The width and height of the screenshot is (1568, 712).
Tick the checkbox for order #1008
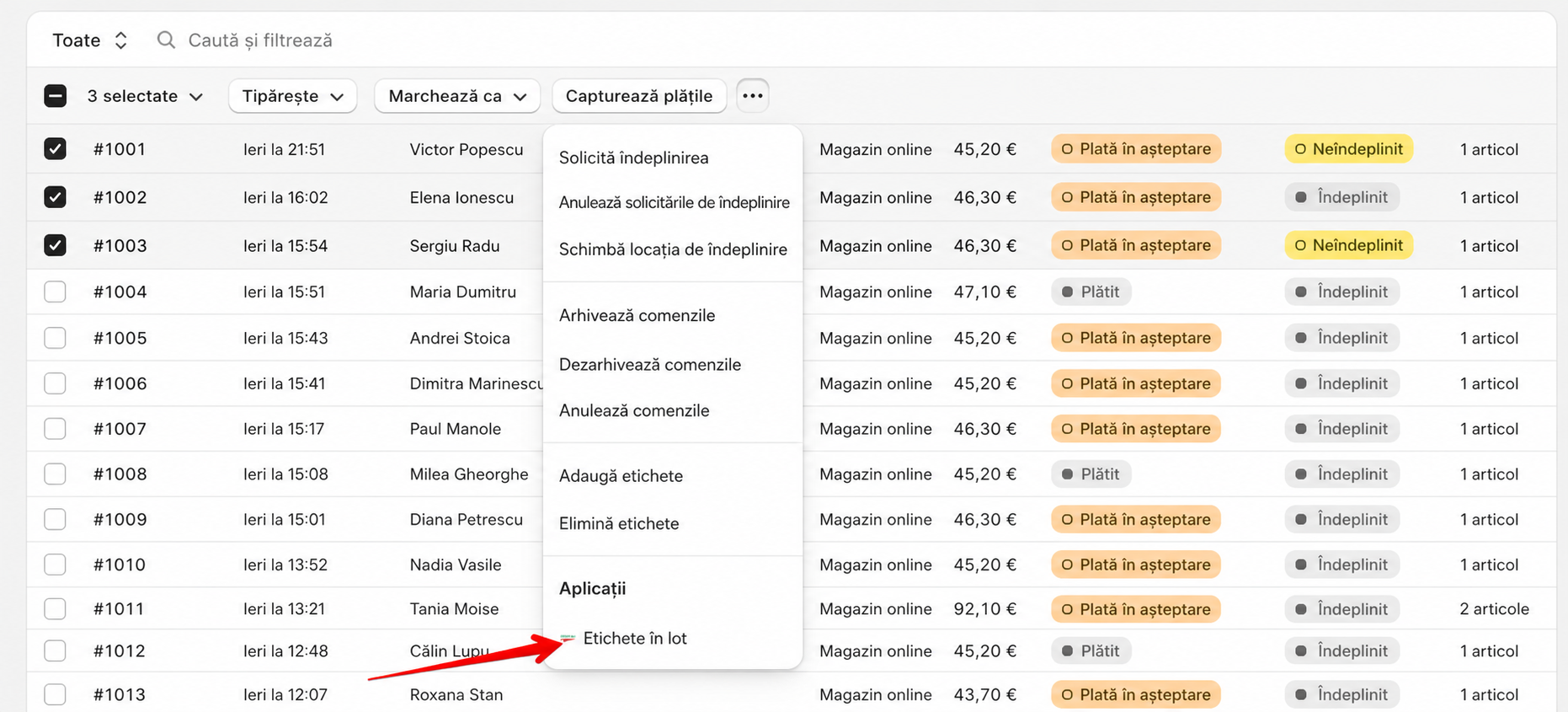pos(56,474)
